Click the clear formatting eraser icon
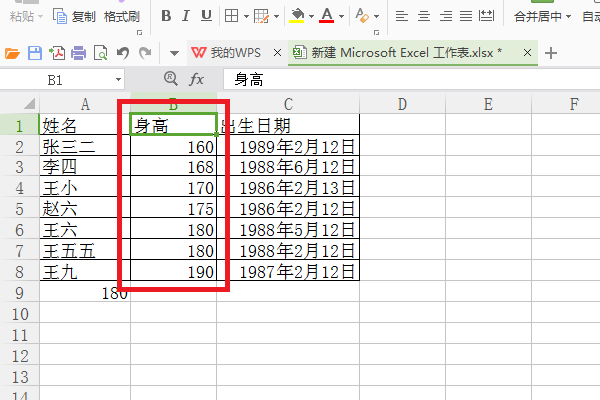Viewport: 600px width, 400px height. point(362,16)
